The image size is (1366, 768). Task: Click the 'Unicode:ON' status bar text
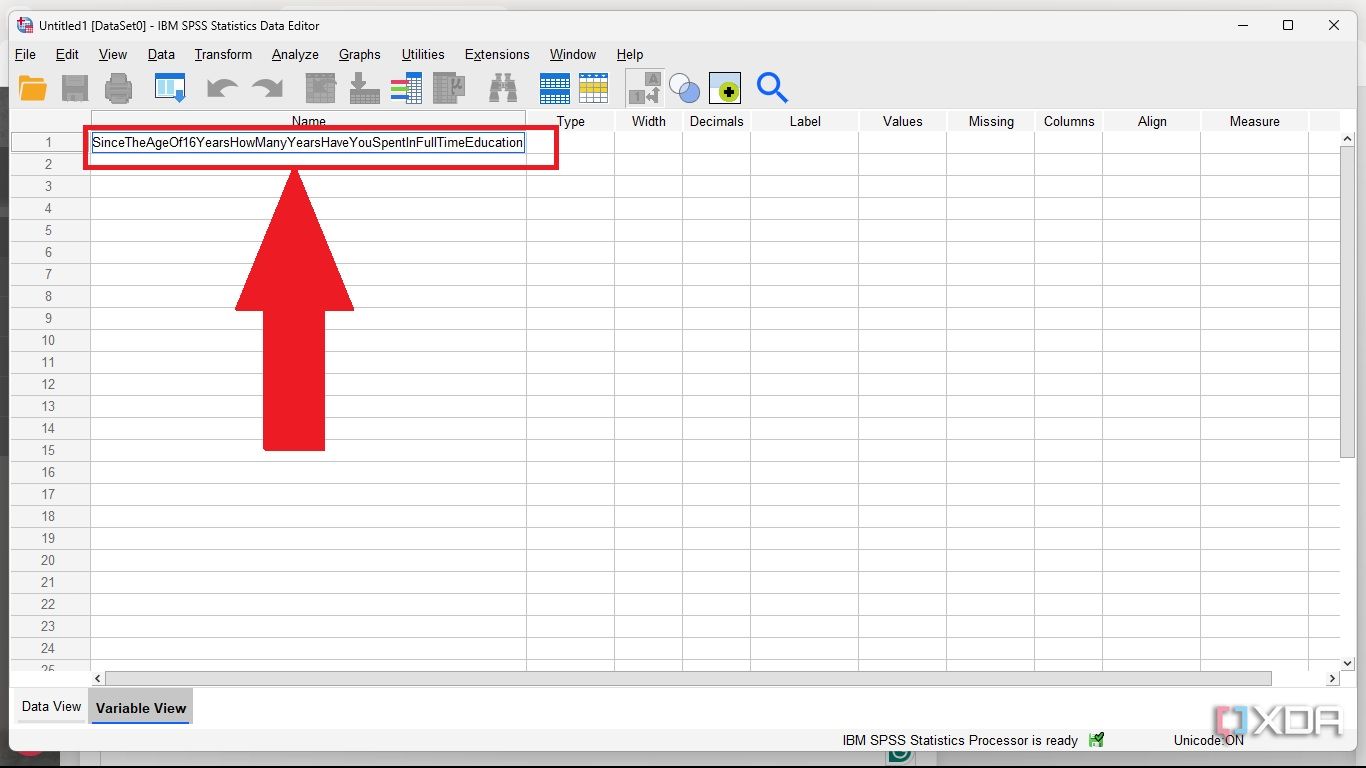tap(1208, 741)
